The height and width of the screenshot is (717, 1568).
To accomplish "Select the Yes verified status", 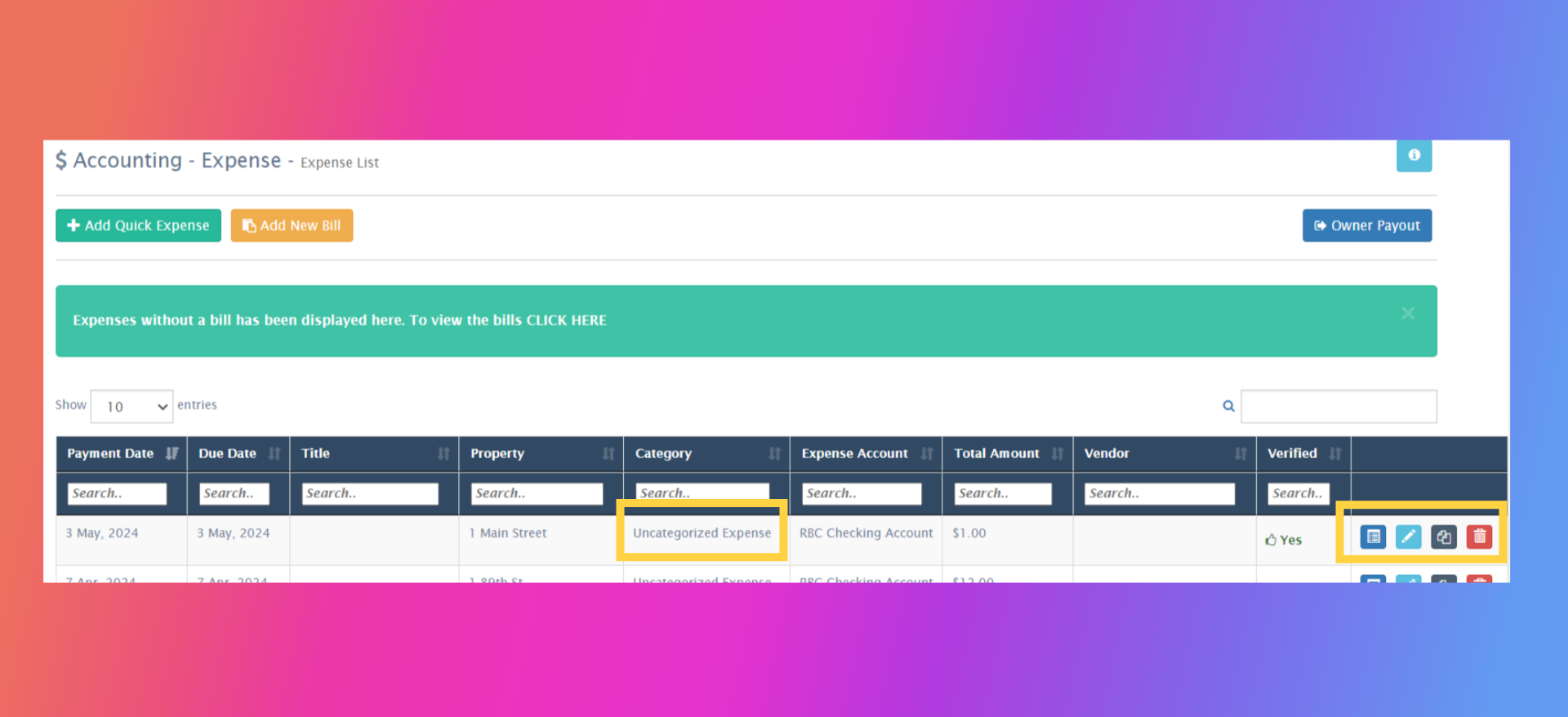I will (x=1283, y=540).
